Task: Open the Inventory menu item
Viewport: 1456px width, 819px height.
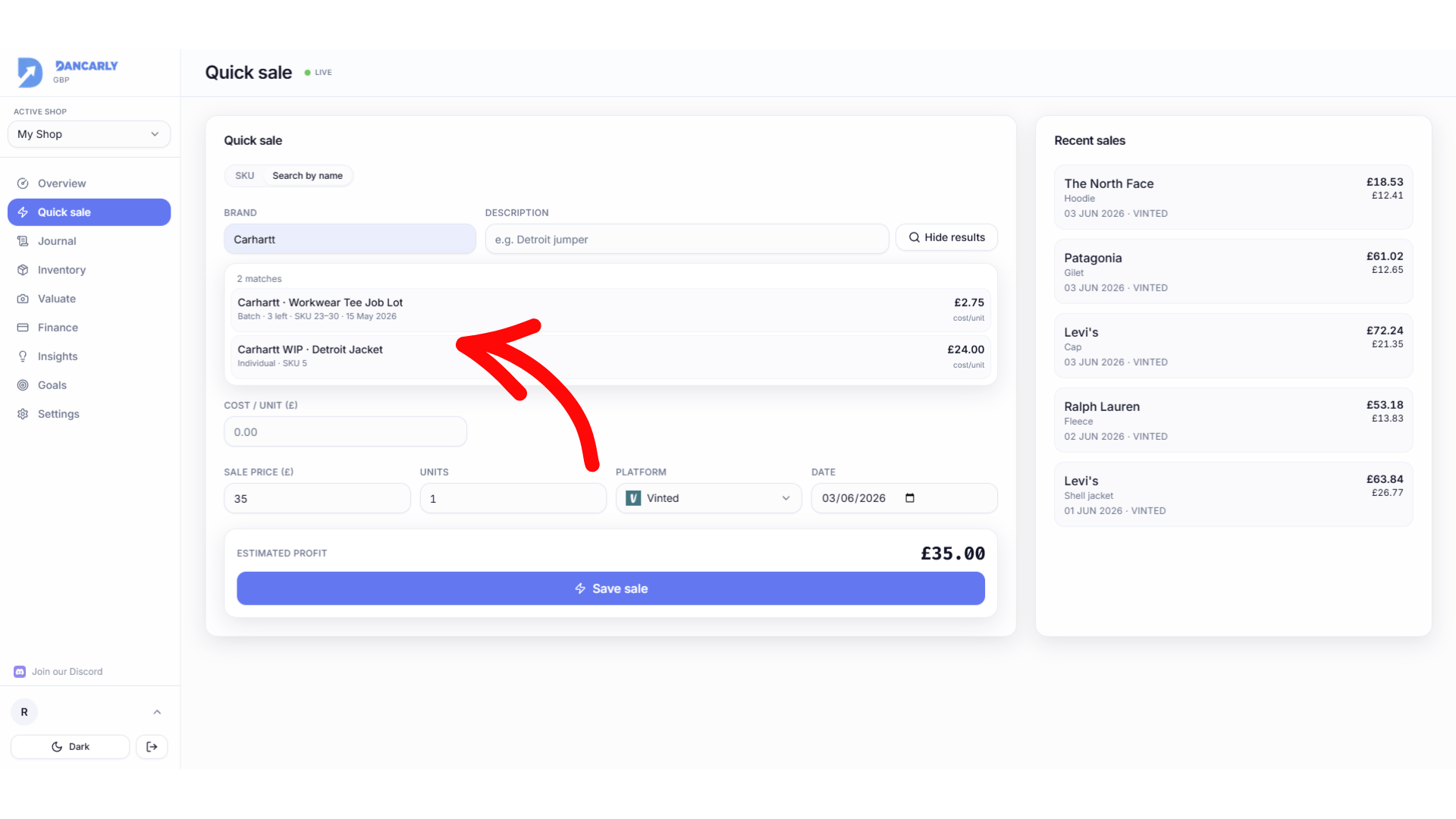Action: pos(89,270)
